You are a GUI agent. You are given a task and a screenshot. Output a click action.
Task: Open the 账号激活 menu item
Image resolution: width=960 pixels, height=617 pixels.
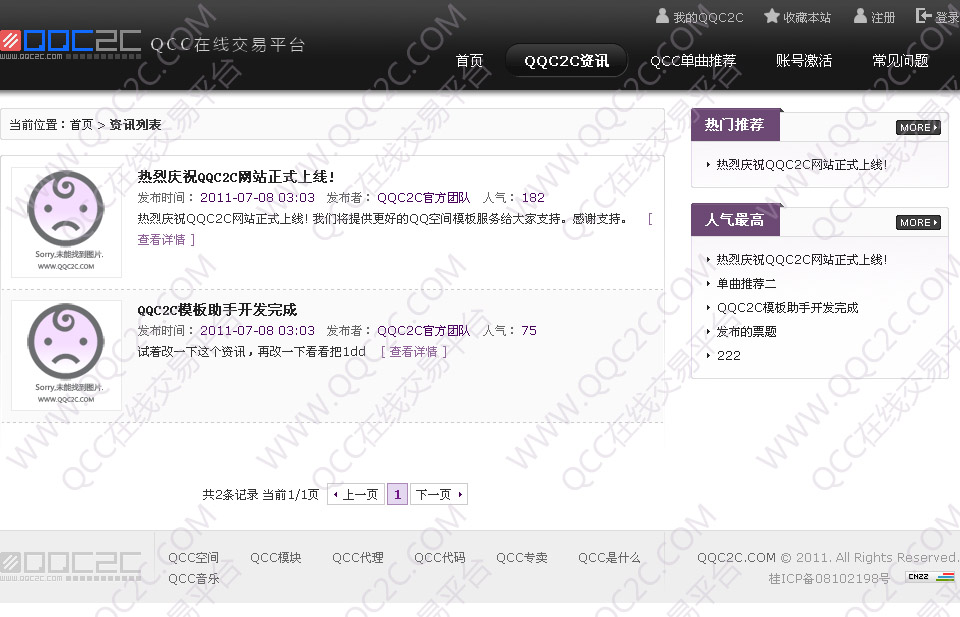tap(803, 61)
